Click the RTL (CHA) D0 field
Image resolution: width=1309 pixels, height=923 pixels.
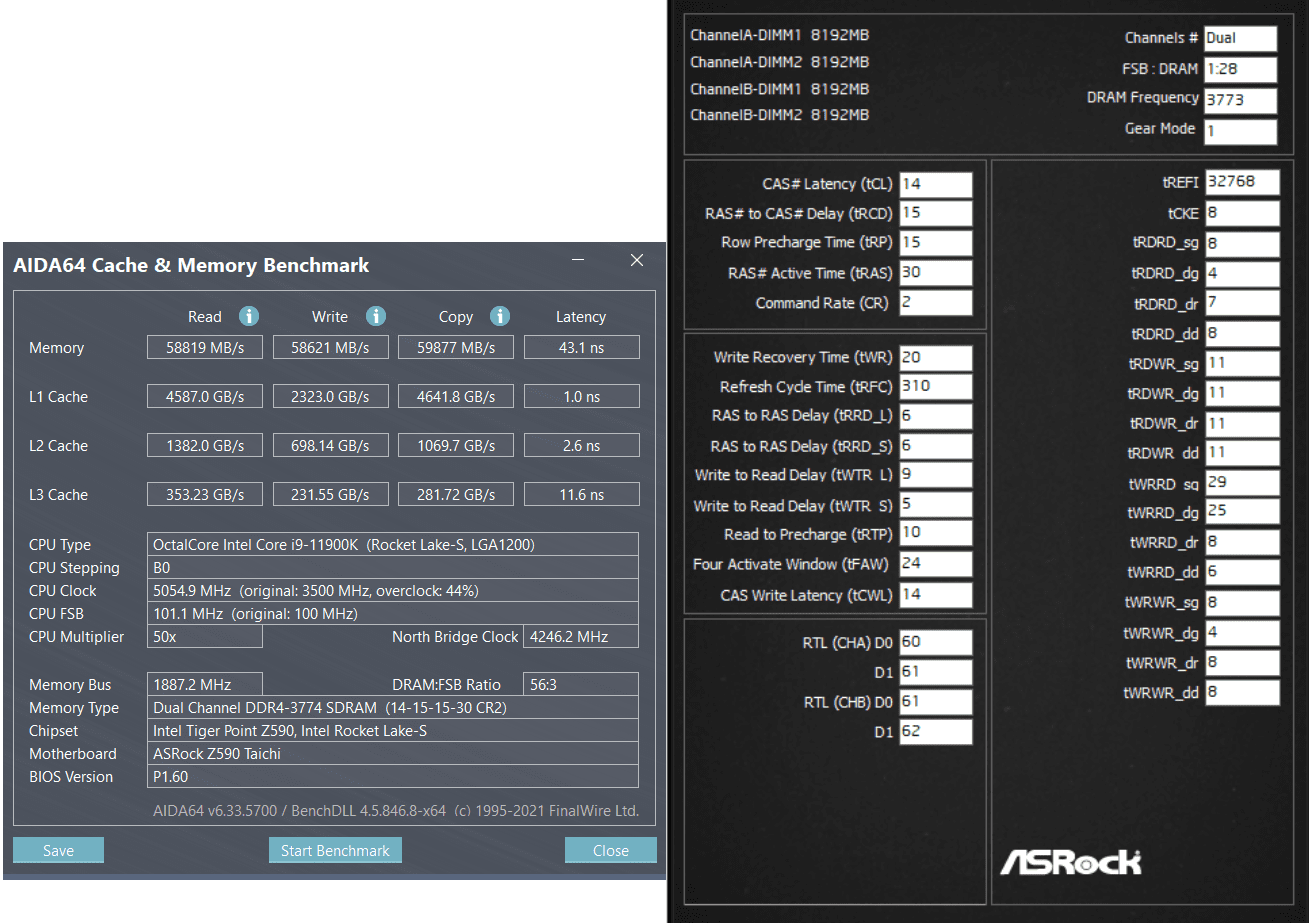pos(935,642)
